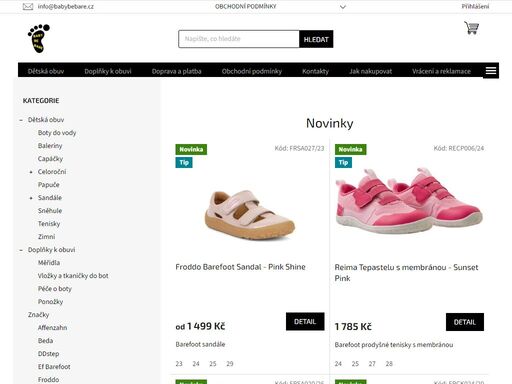Click Dětská obuv in the category sidebar
This screenshot has height=384, width=512.
click(46, 120)
